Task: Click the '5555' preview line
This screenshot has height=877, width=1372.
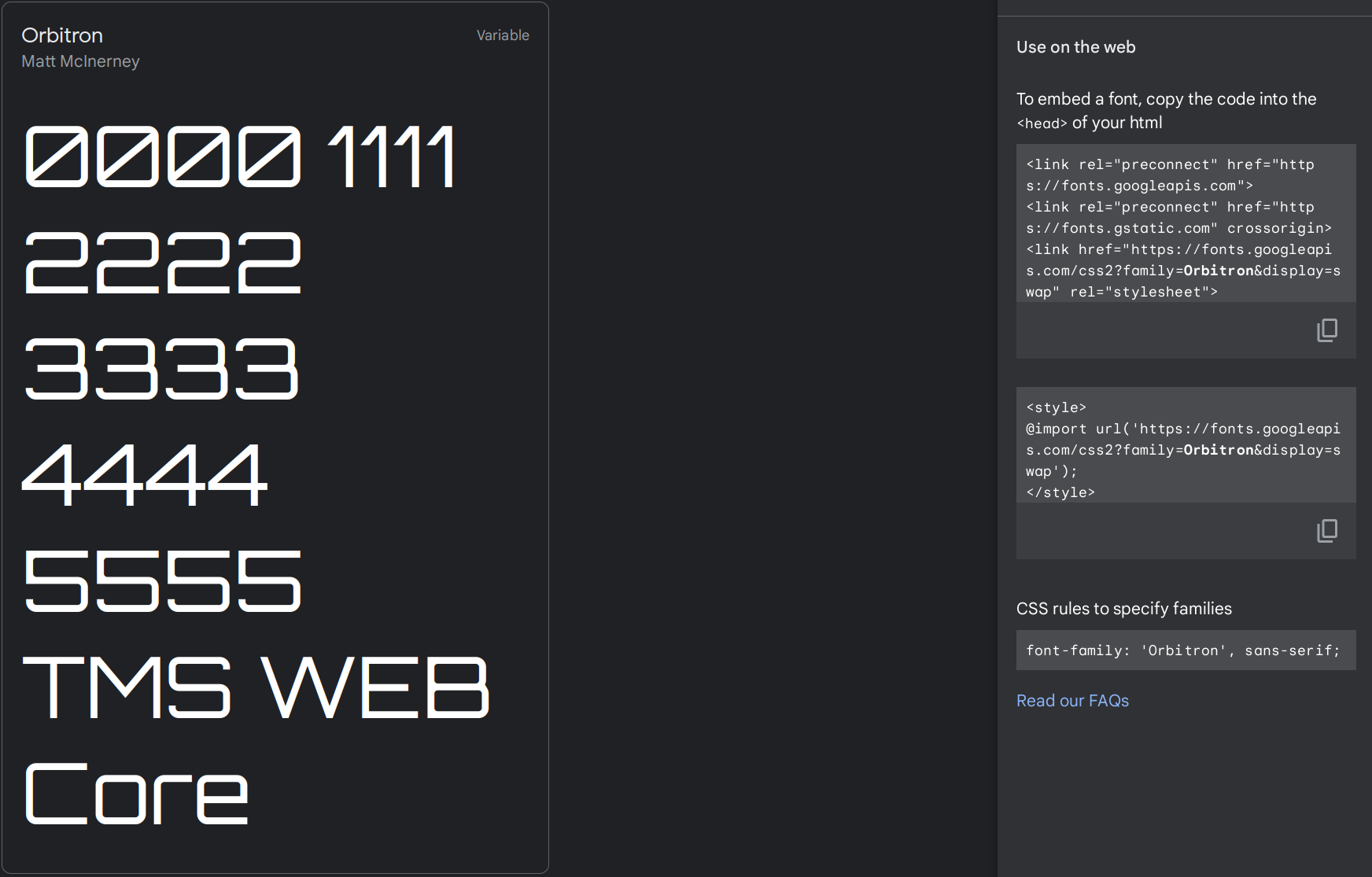Action: pyautogui.click(x=163, y=581)
